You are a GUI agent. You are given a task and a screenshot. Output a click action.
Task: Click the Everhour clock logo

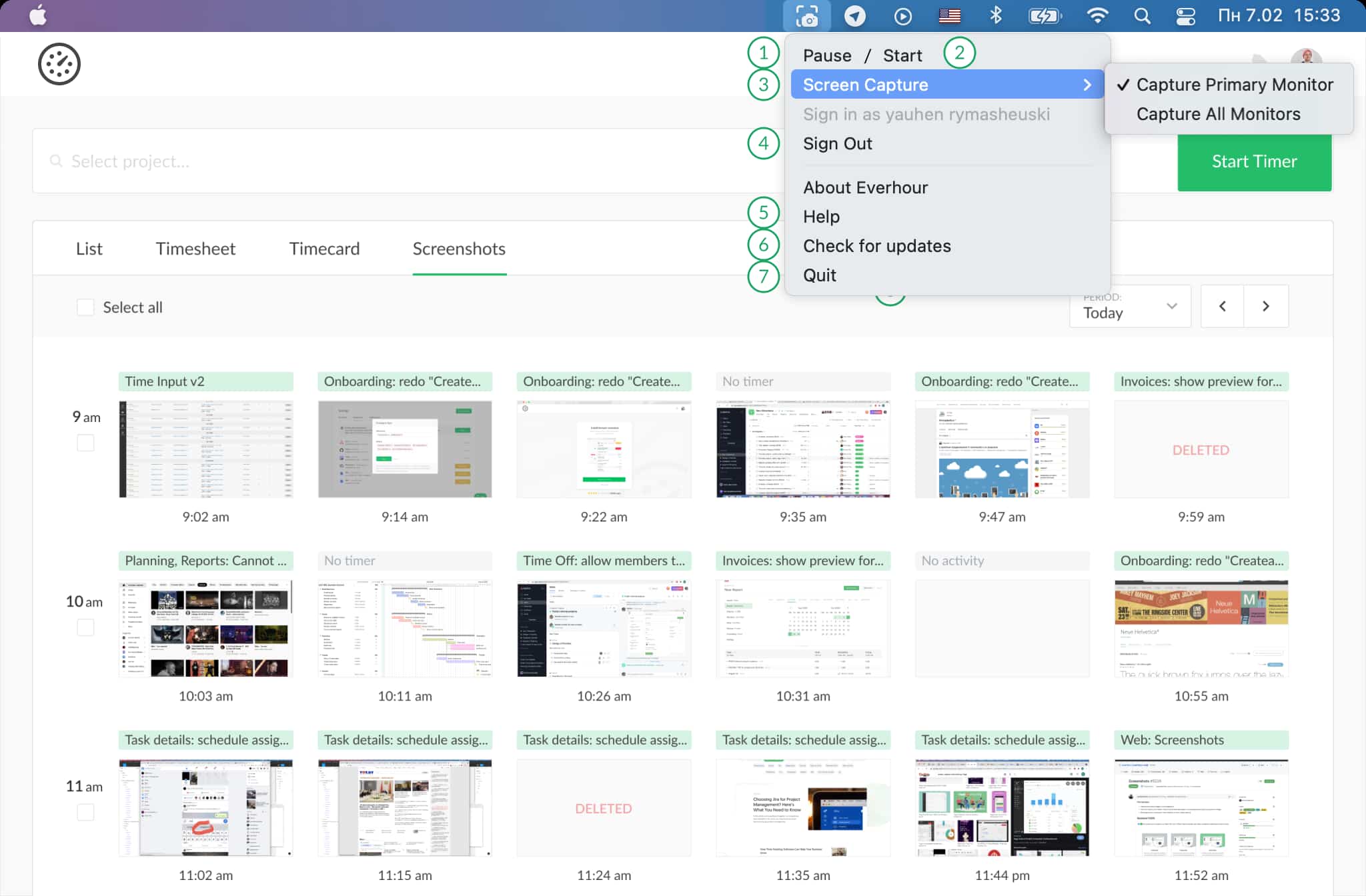[x=59, y=63]
